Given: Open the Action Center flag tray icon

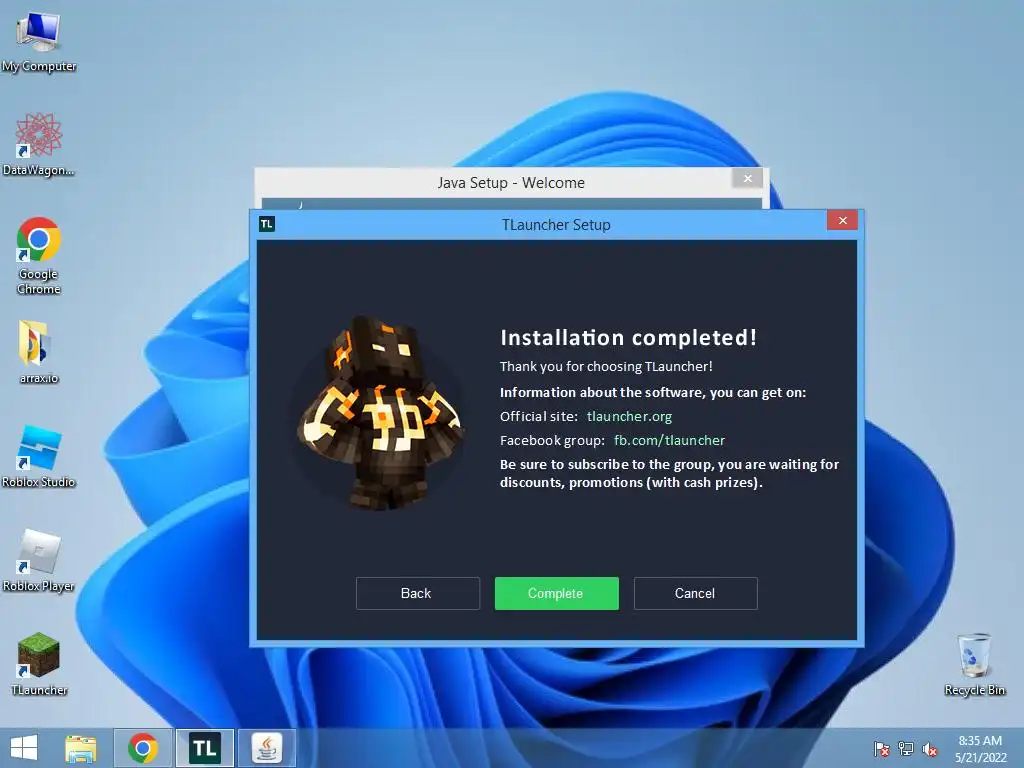Looking at the screenshot, I should click(x=882, y=749).
